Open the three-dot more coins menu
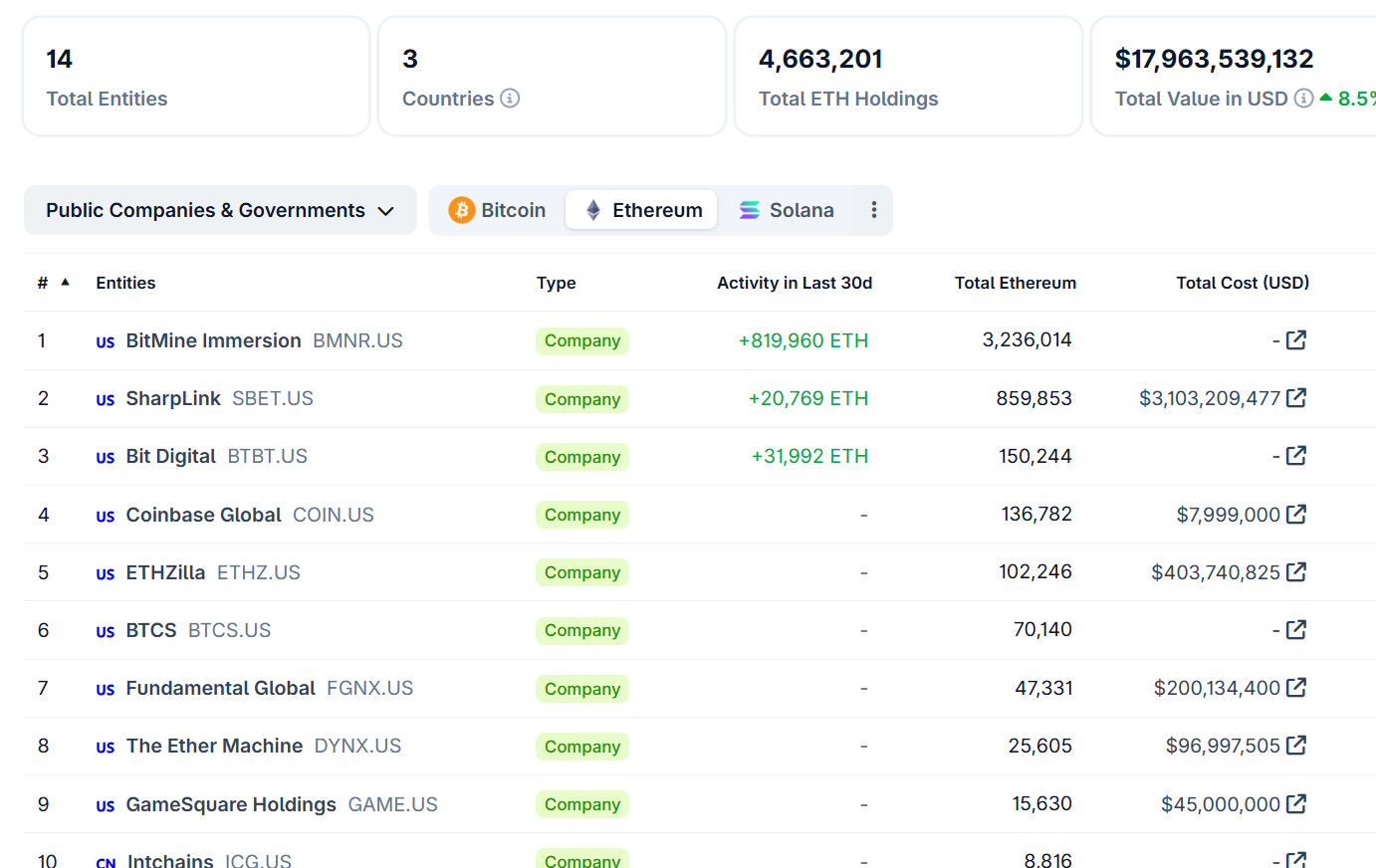1376x868 pixels. click(873, 210)
